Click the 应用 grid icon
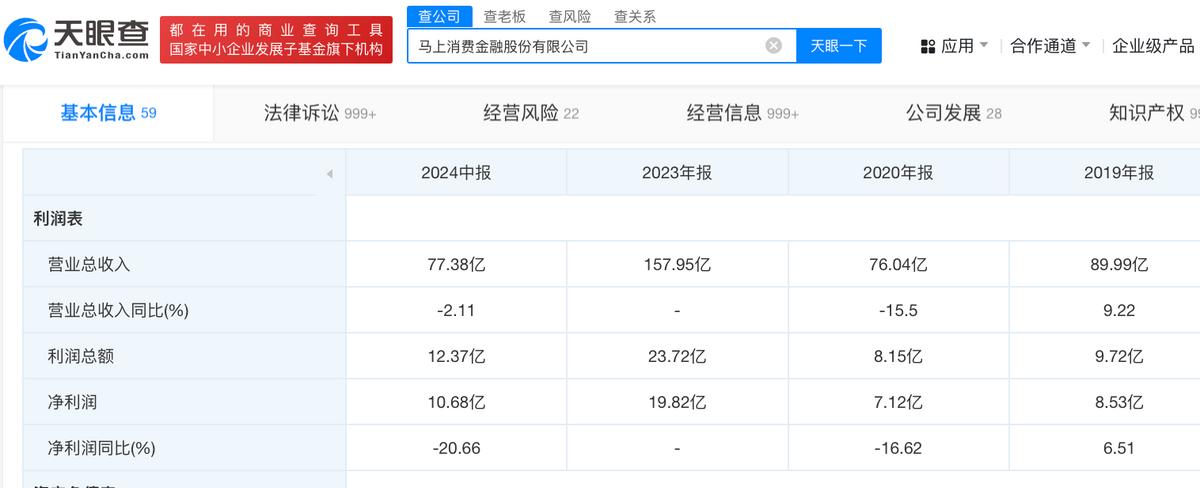Screen dimensions: 1200x488 pyautogui.click(x=927, y=46)
